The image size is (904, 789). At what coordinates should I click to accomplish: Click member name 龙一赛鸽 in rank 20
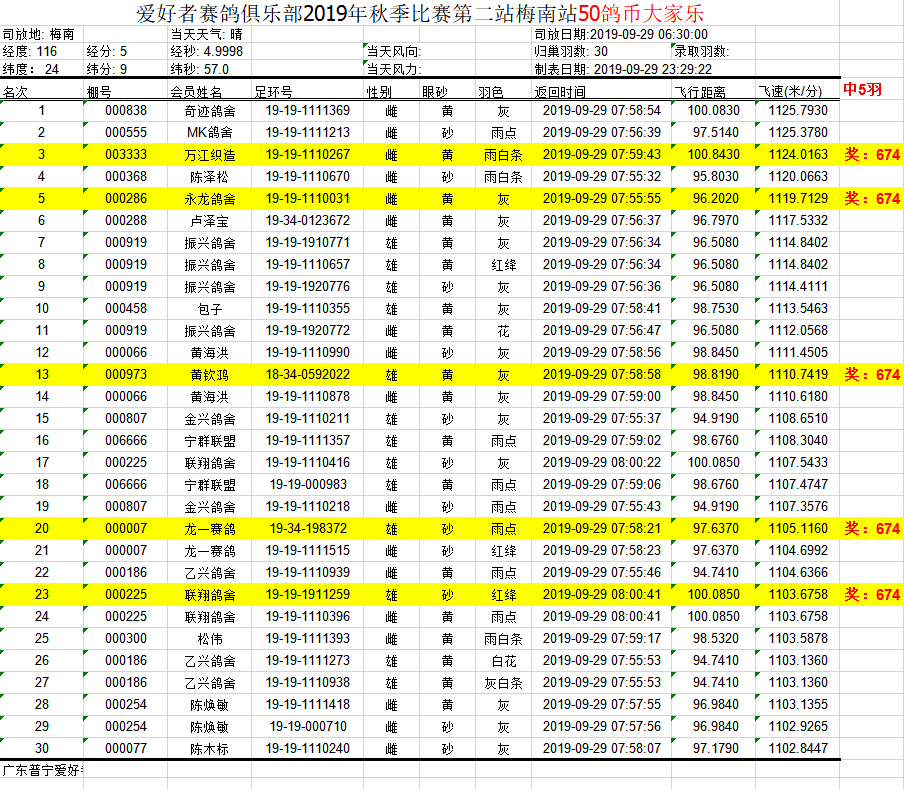[x=210, y=528]
